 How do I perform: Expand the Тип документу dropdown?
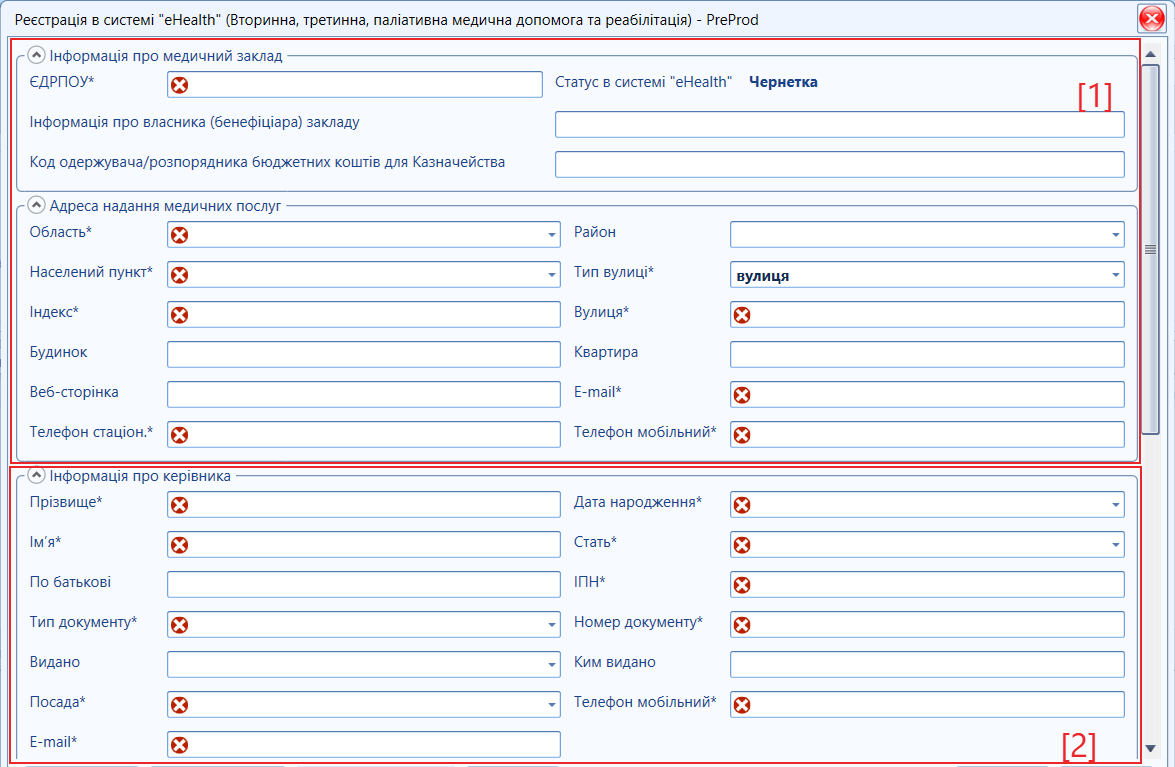pyautogui.click(x=552, y=625)
